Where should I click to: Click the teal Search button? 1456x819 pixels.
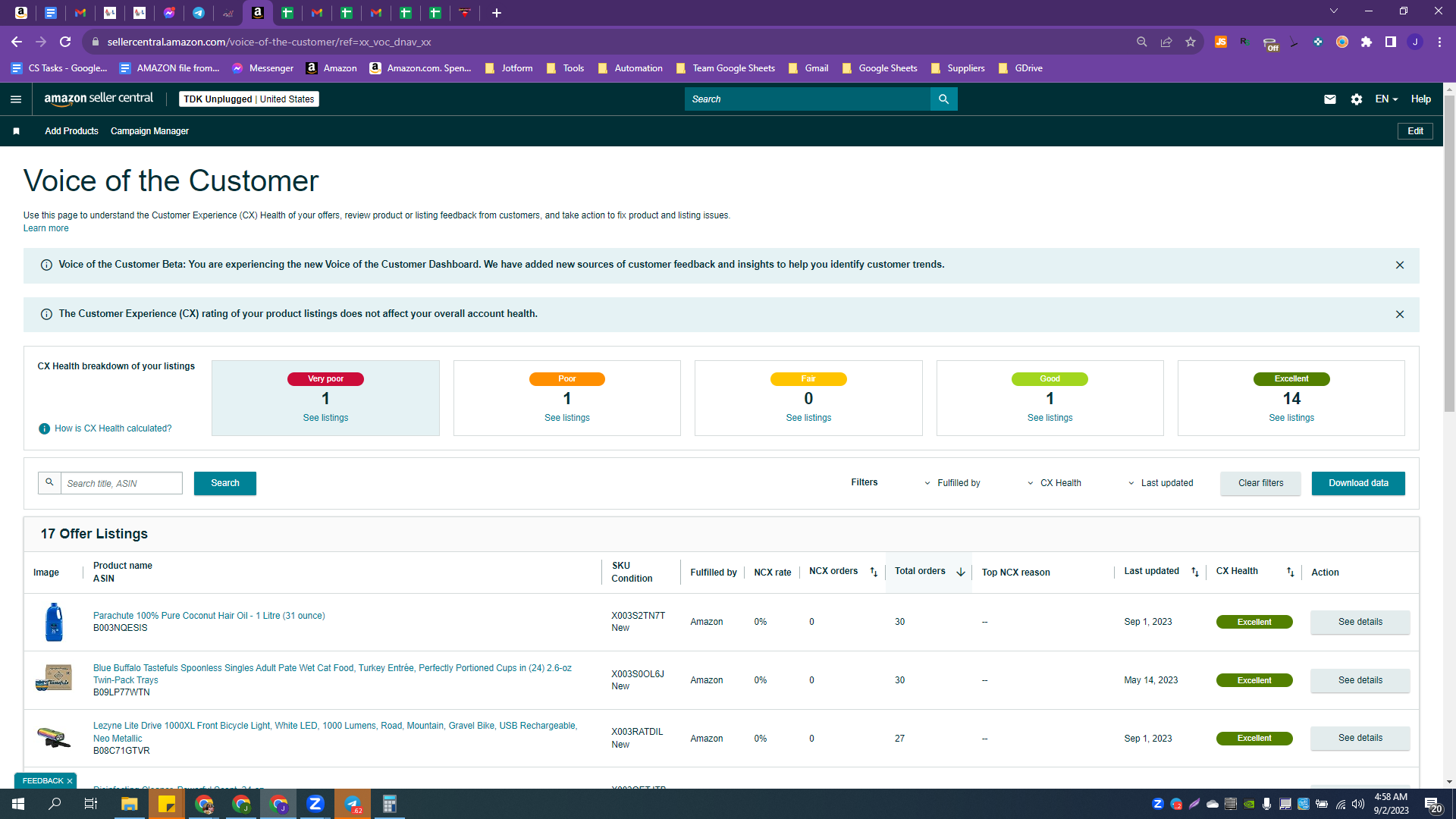coord(225,484)
